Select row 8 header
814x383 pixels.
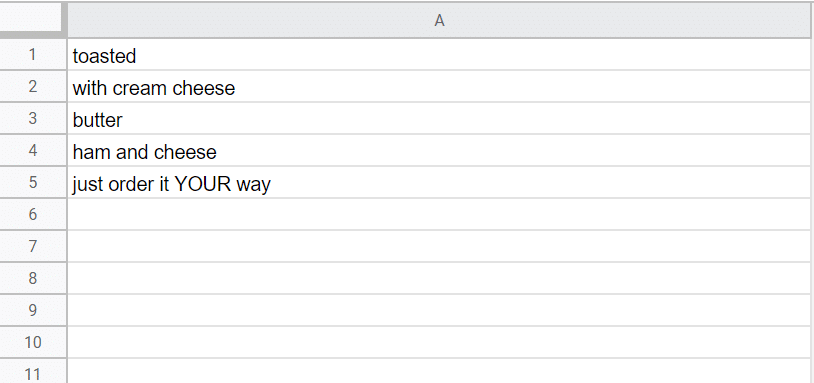click(33, 279)
